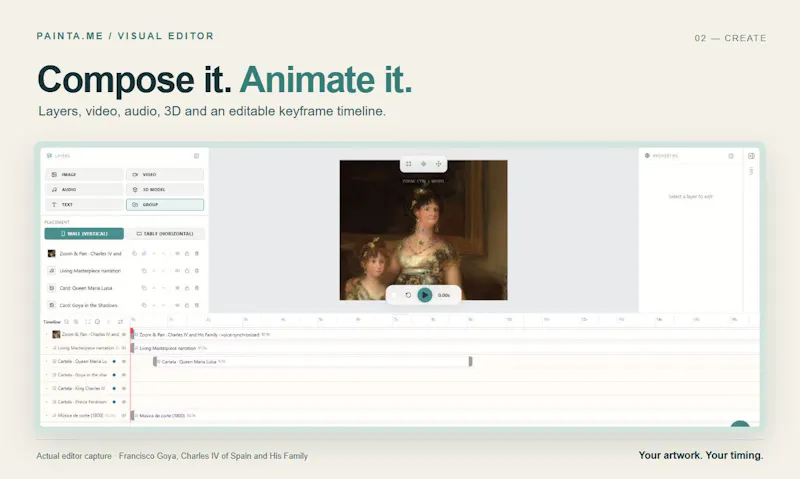Move Living Masterpiece narration layer up

click(x=154, y=271)
